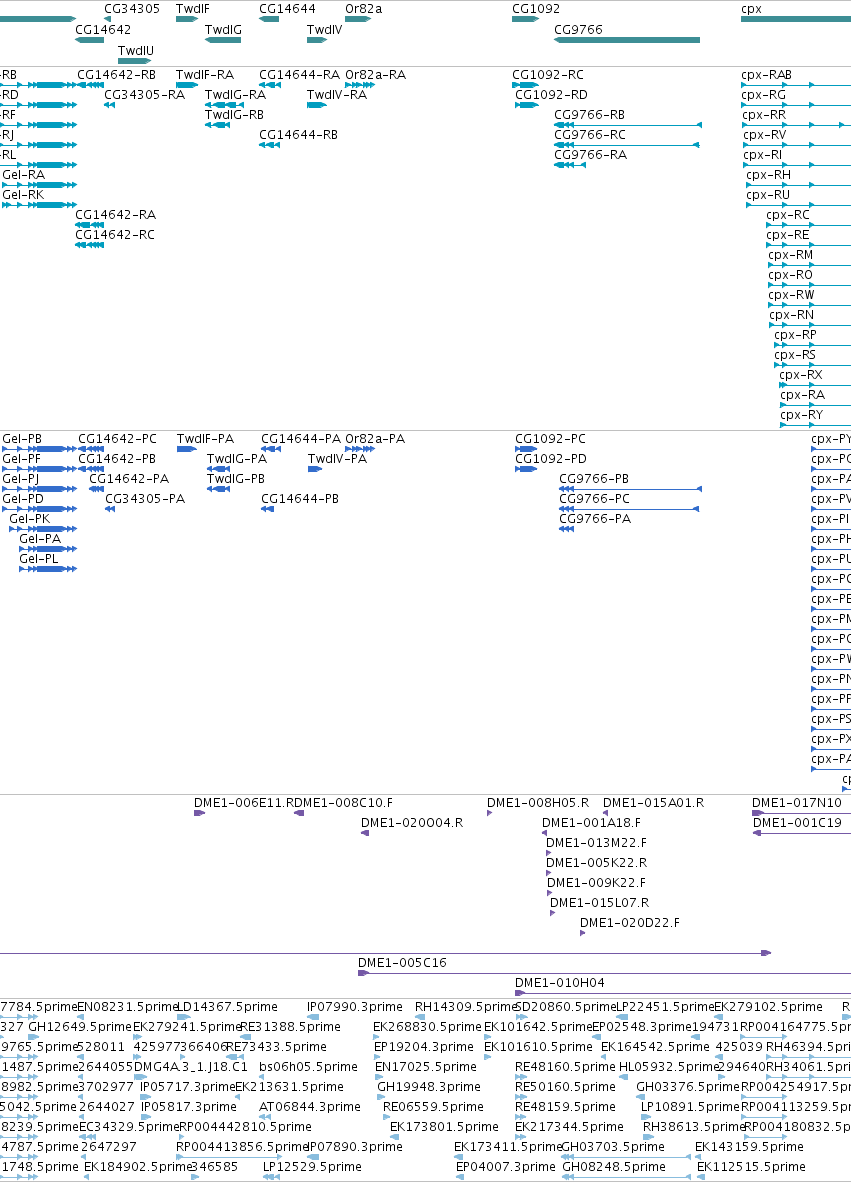The height and width of the screenshot is (1182, 851).
Task: Select EST GH19948.3prime
Action: point(429,1087)
